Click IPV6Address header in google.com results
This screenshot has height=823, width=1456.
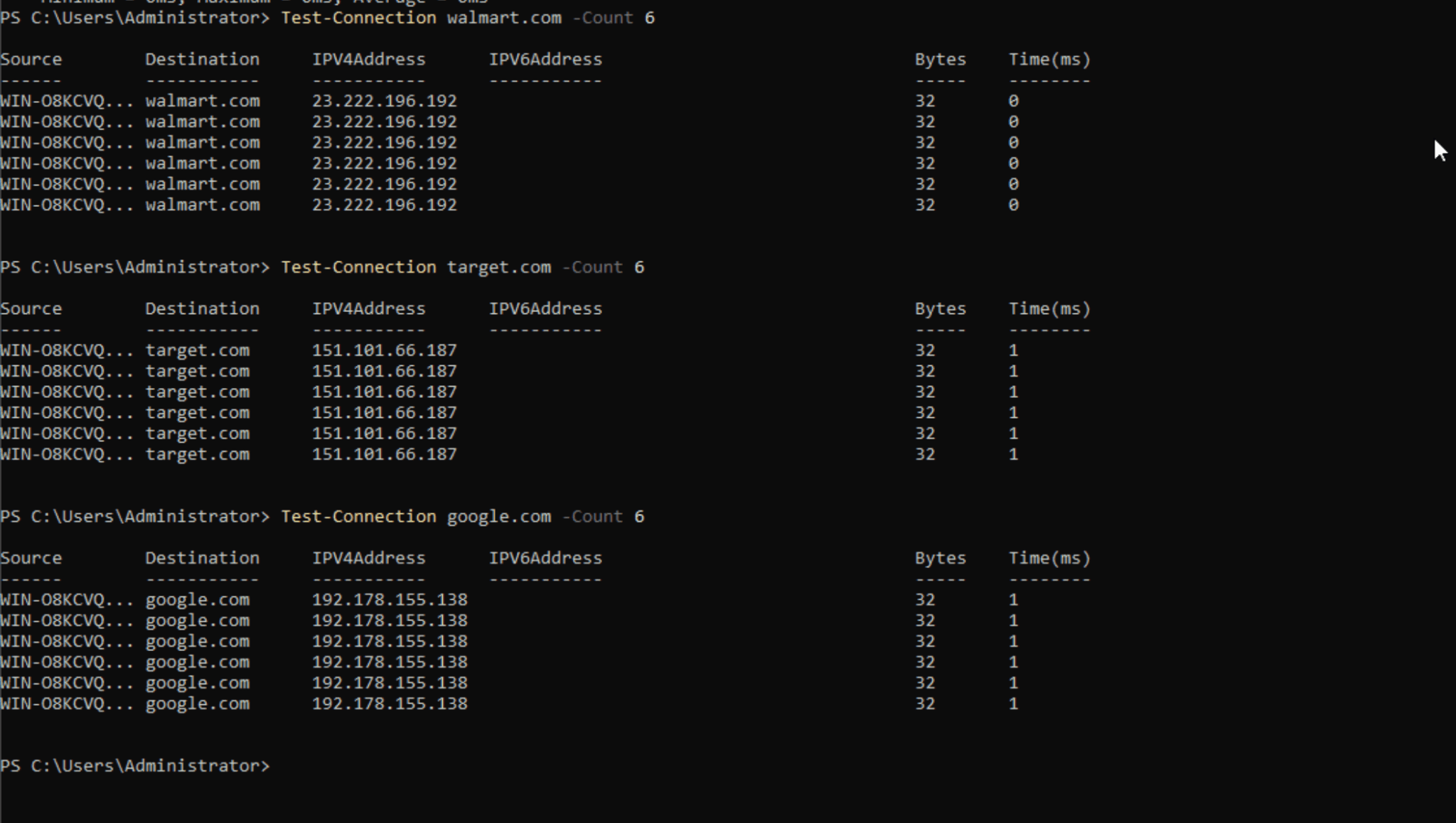click(545, 559)
